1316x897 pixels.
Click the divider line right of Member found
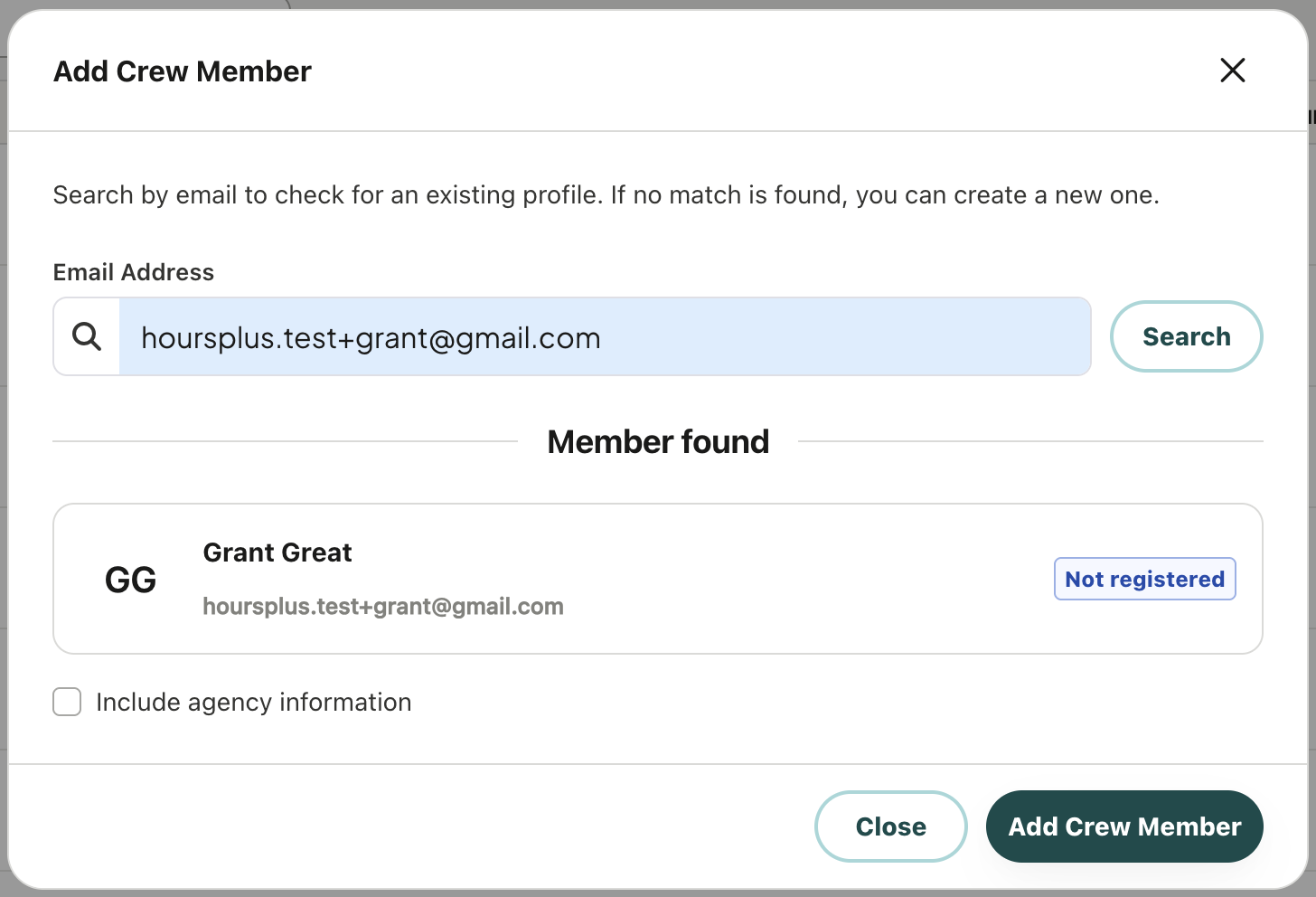tap(1030, 441)
